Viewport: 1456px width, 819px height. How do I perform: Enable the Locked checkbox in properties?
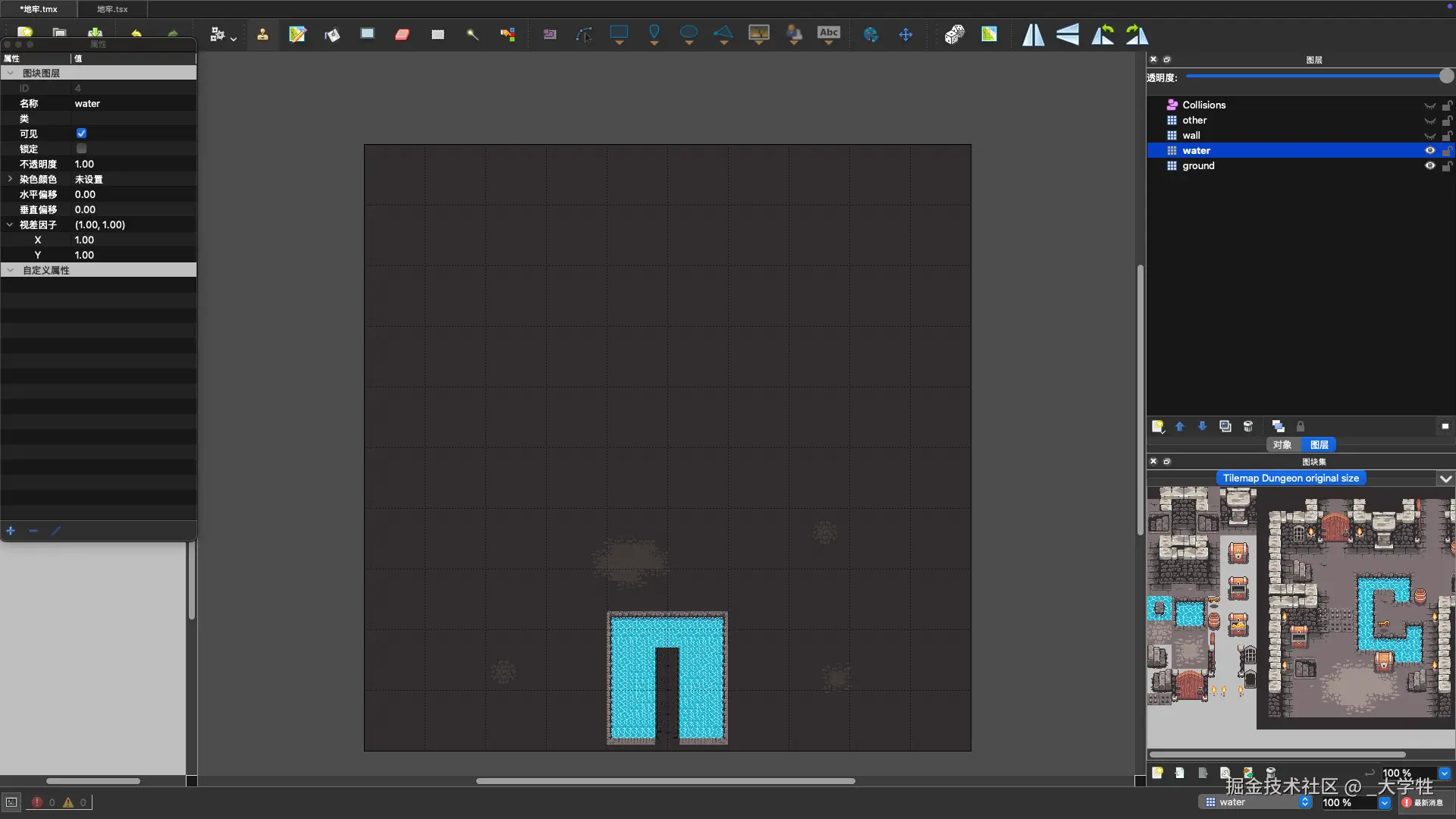[x=81, y=149]
